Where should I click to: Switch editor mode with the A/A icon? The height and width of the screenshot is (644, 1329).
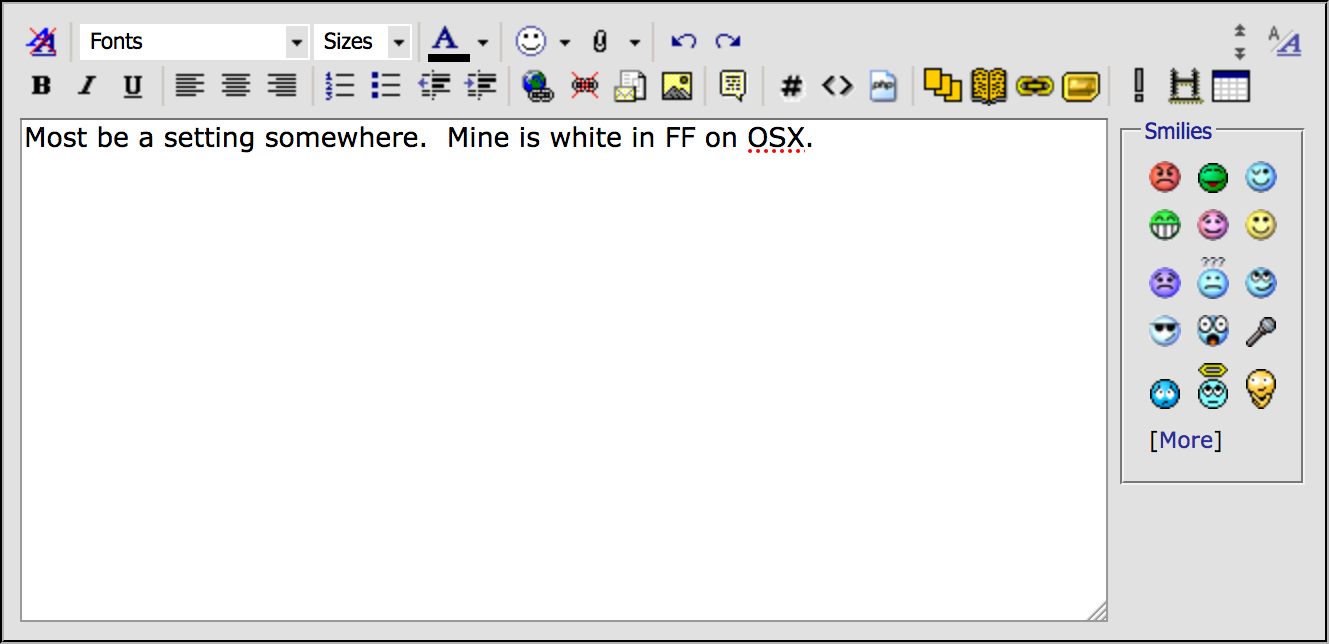coord(1285,41)
